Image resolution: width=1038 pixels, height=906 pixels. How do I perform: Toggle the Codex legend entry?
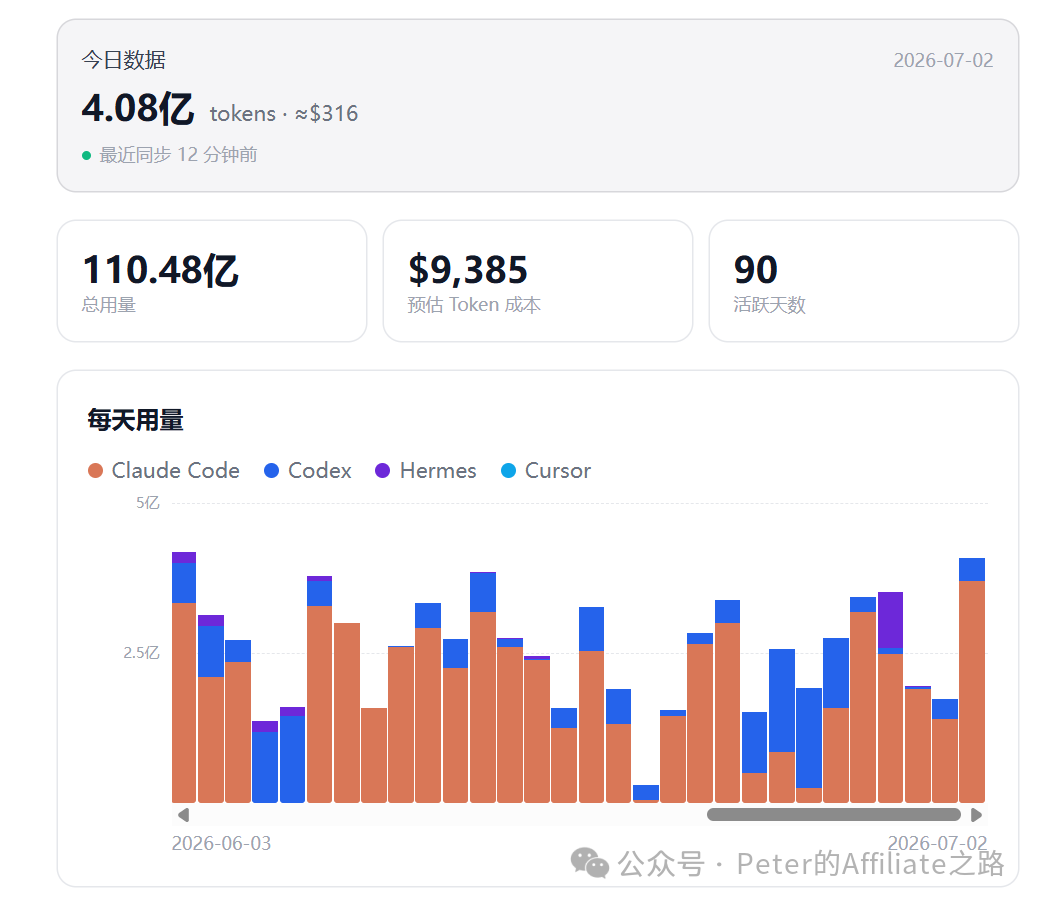[307, 471]
